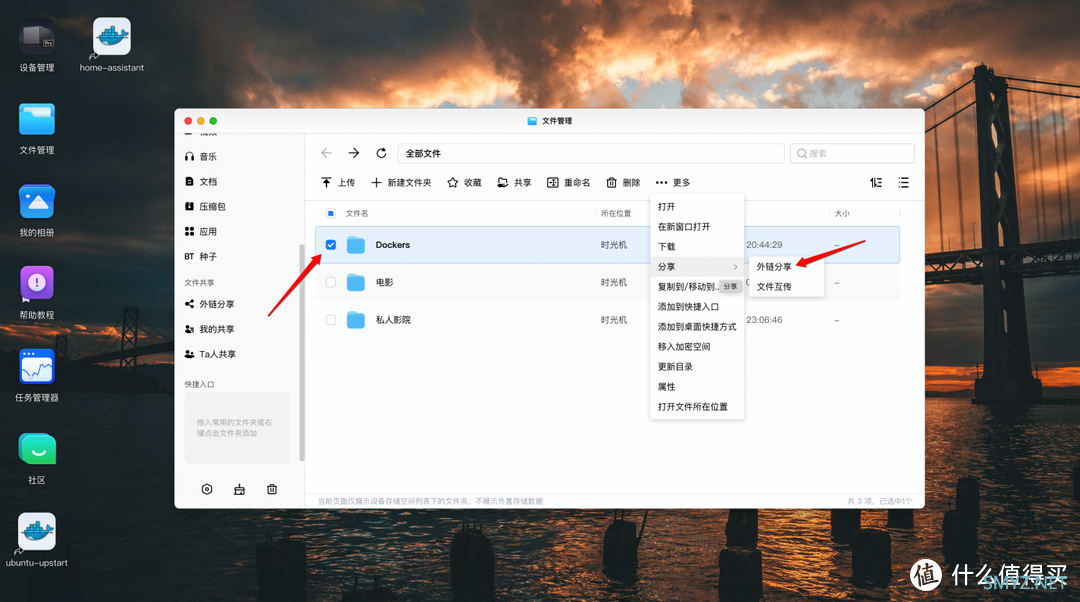This screenshot has width=1080, height=602.
Task: Open the 我的相册 desktop icon
Action: coord(37,203)
